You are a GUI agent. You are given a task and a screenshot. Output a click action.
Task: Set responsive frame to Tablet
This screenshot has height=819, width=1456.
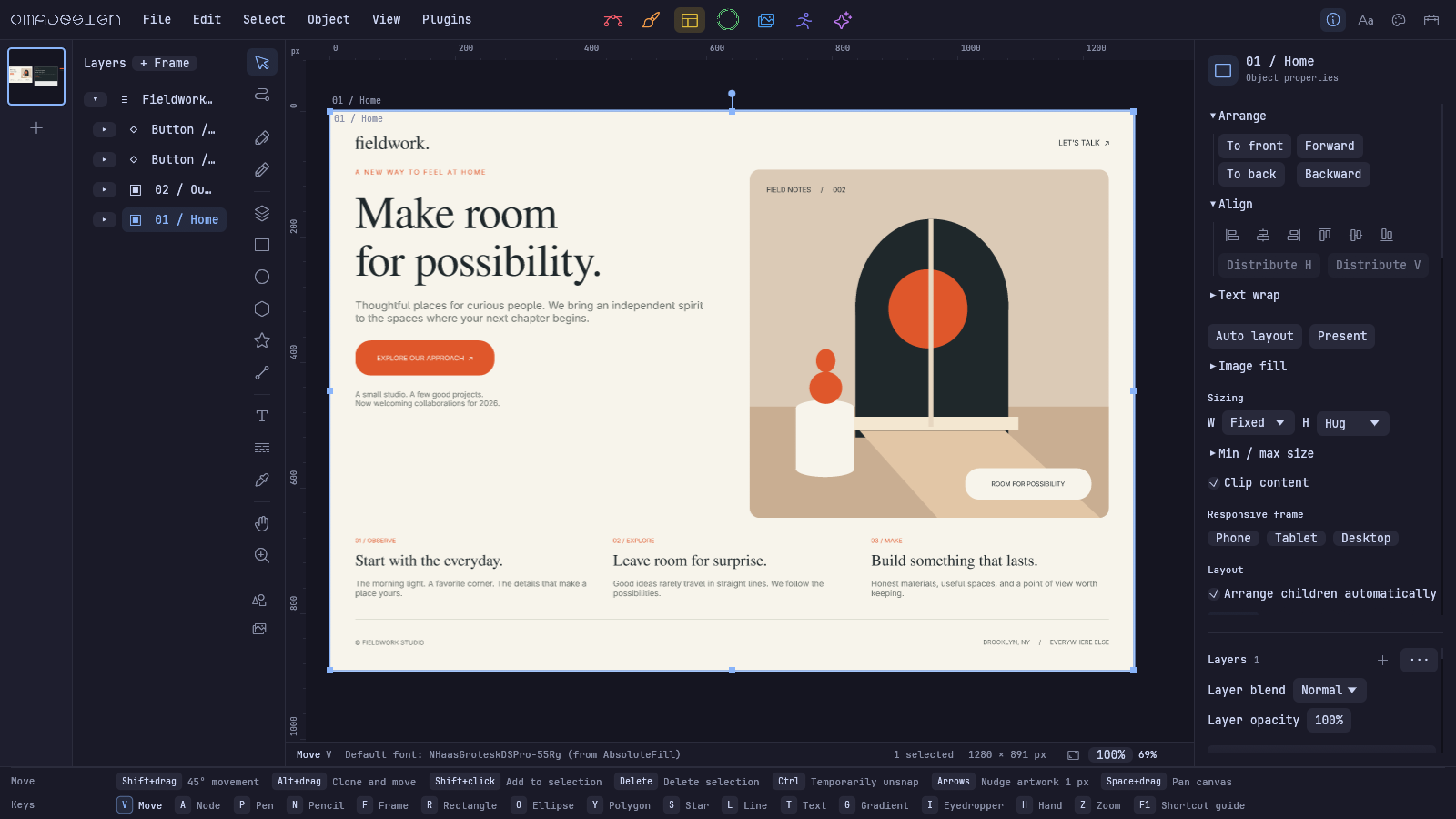click(1296, 539)
